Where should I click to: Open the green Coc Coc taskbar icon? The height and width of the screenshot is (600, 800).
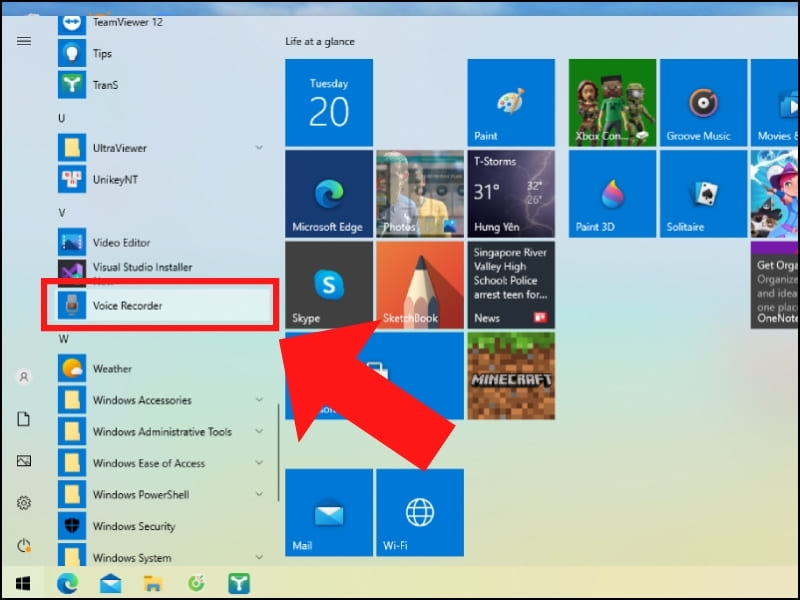click(196, 583)
